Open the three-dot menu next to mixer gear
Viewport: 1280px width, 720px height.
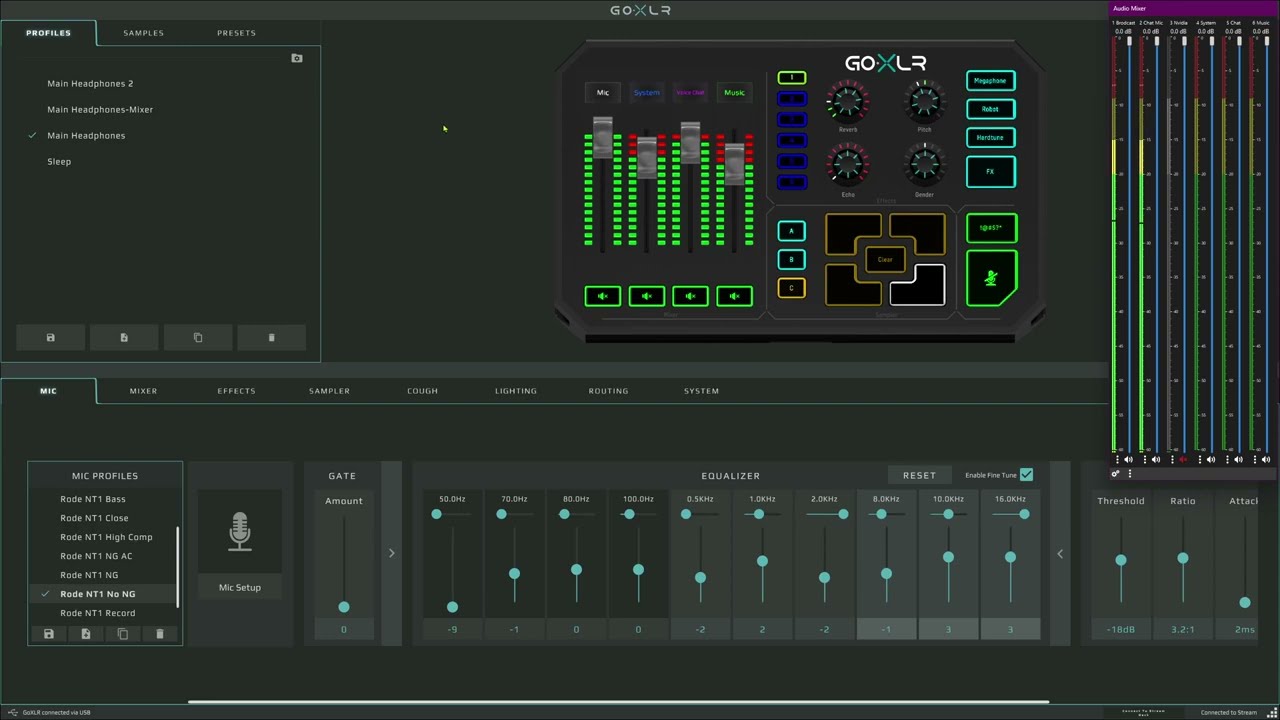tap(1130, 474)
